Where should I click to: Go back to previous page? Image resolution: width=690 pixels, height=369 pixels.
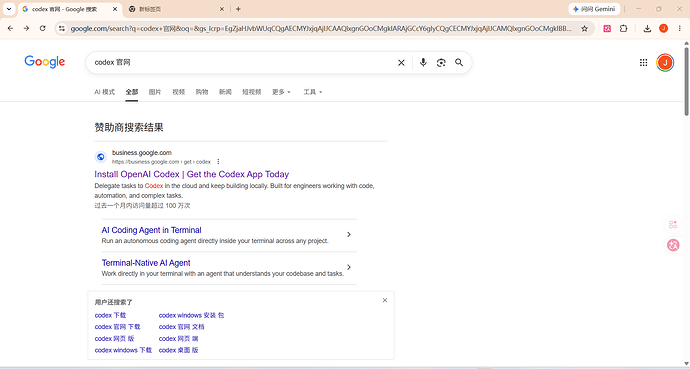pos(11,28)
